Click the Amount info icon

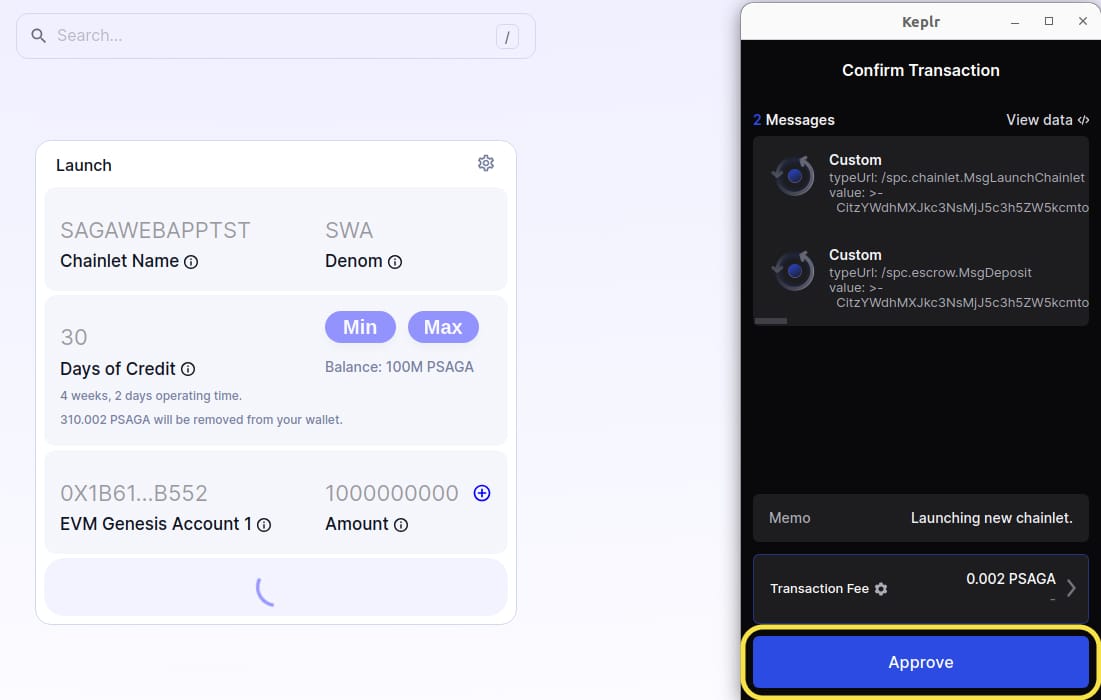click(401, 524)
